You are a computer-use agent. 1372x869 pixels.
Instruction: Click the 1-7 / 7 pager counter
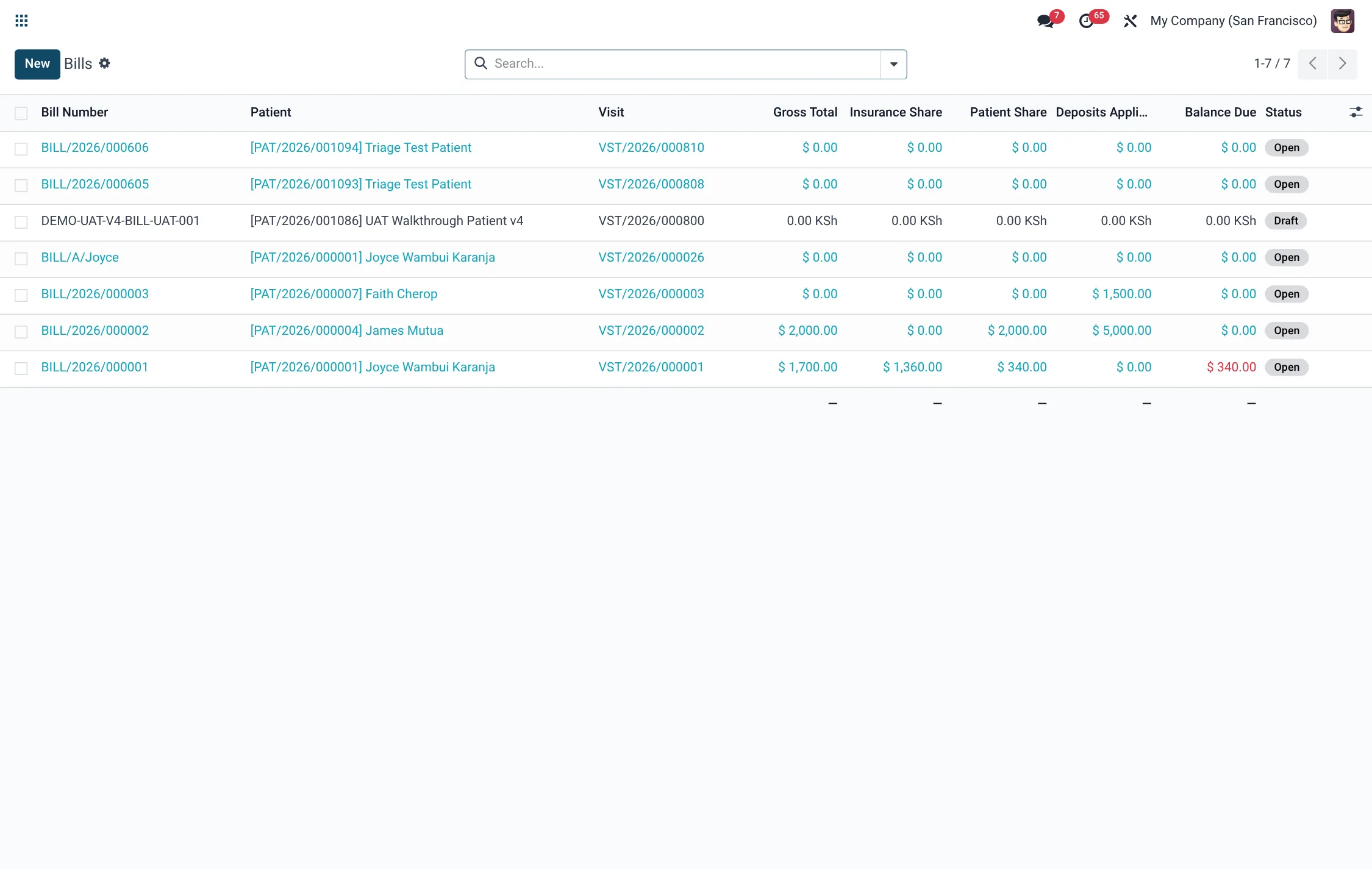click(x=1272, y=63)
